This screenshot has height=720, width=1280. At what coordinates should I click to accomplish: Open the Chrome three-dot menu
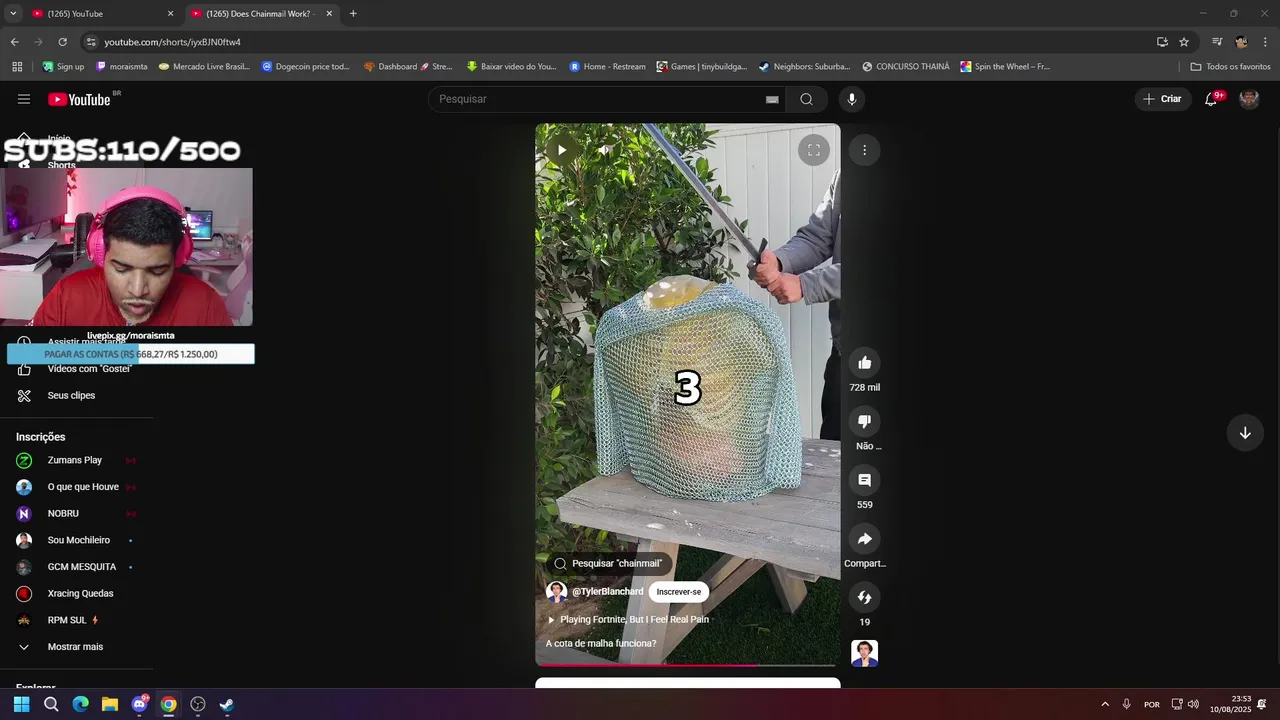pyautogui.click(x=1266, y=42)
